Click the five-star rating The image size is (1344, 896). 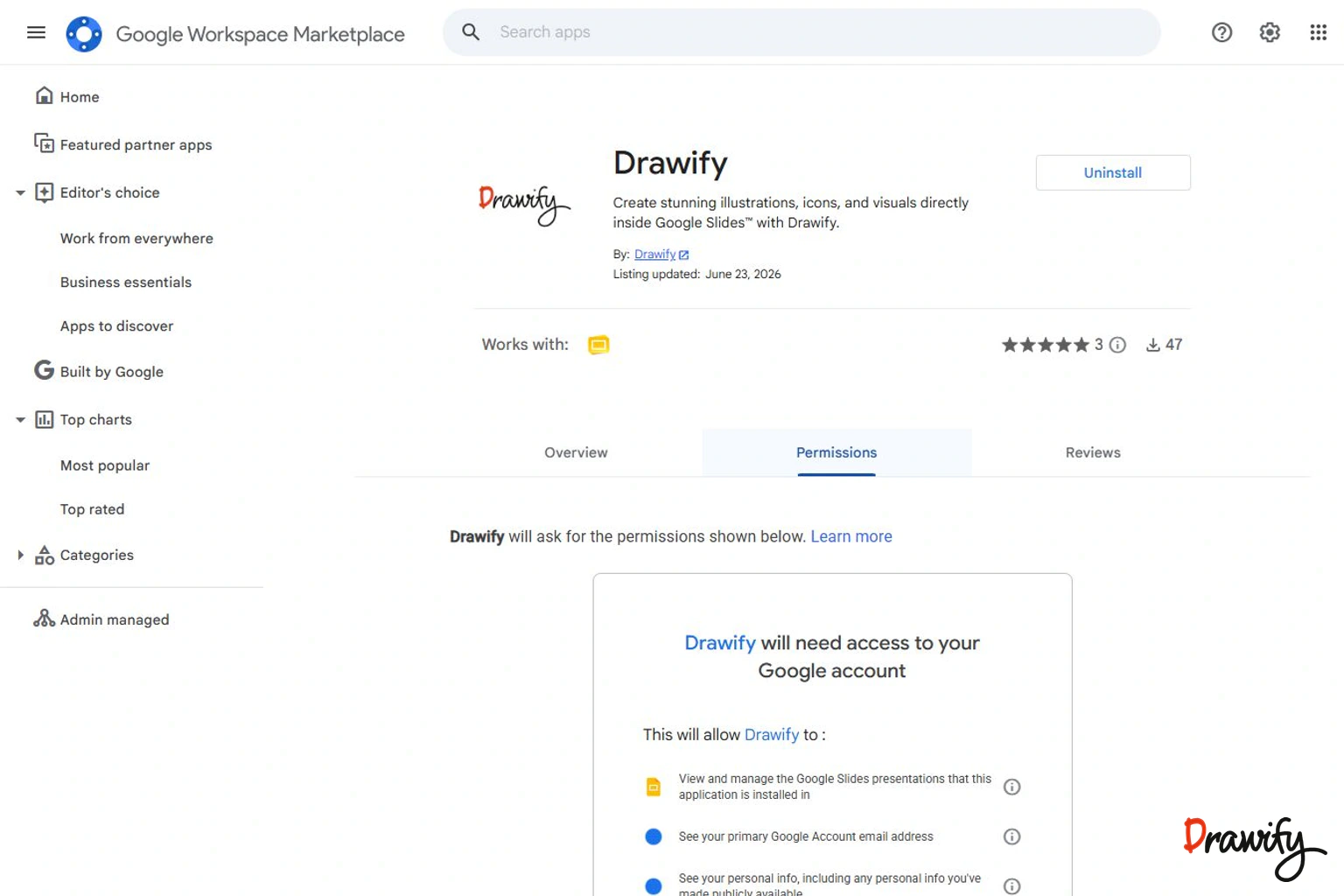click(1045, 345)
